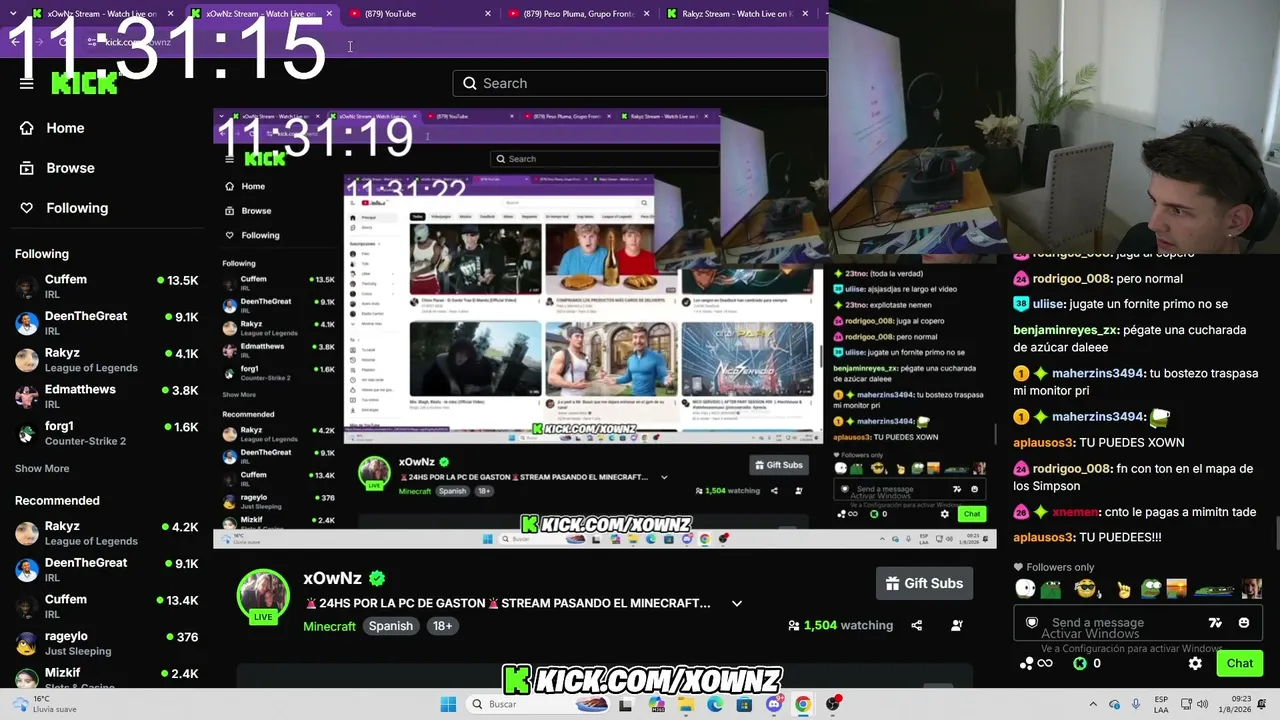The width and height of the screenshot is (1280, 720).
Task: Open chat settings with the gear icon
Action: click(x=1195, y=663)
